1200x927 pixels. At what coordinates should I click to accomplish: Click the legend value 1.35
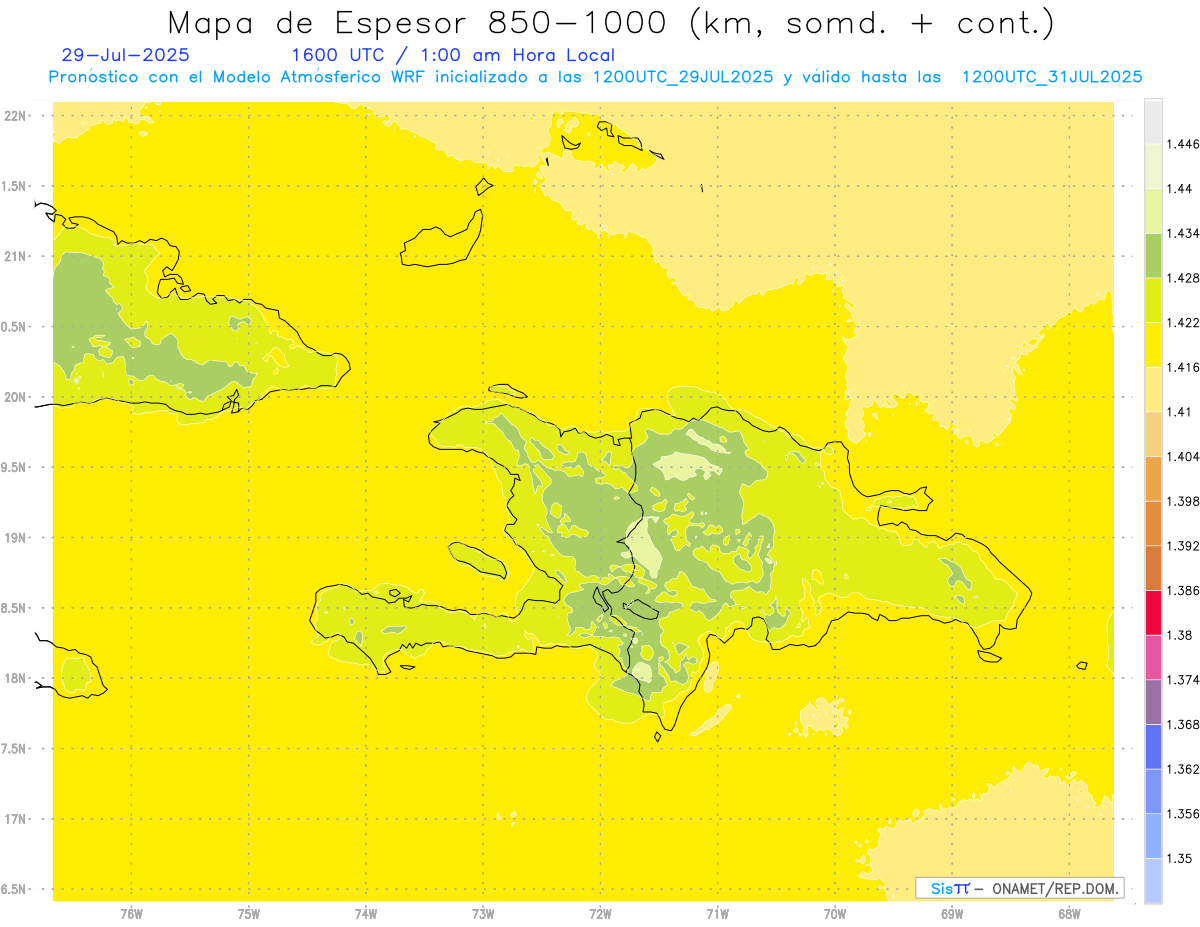click(x=1180, y=858)
